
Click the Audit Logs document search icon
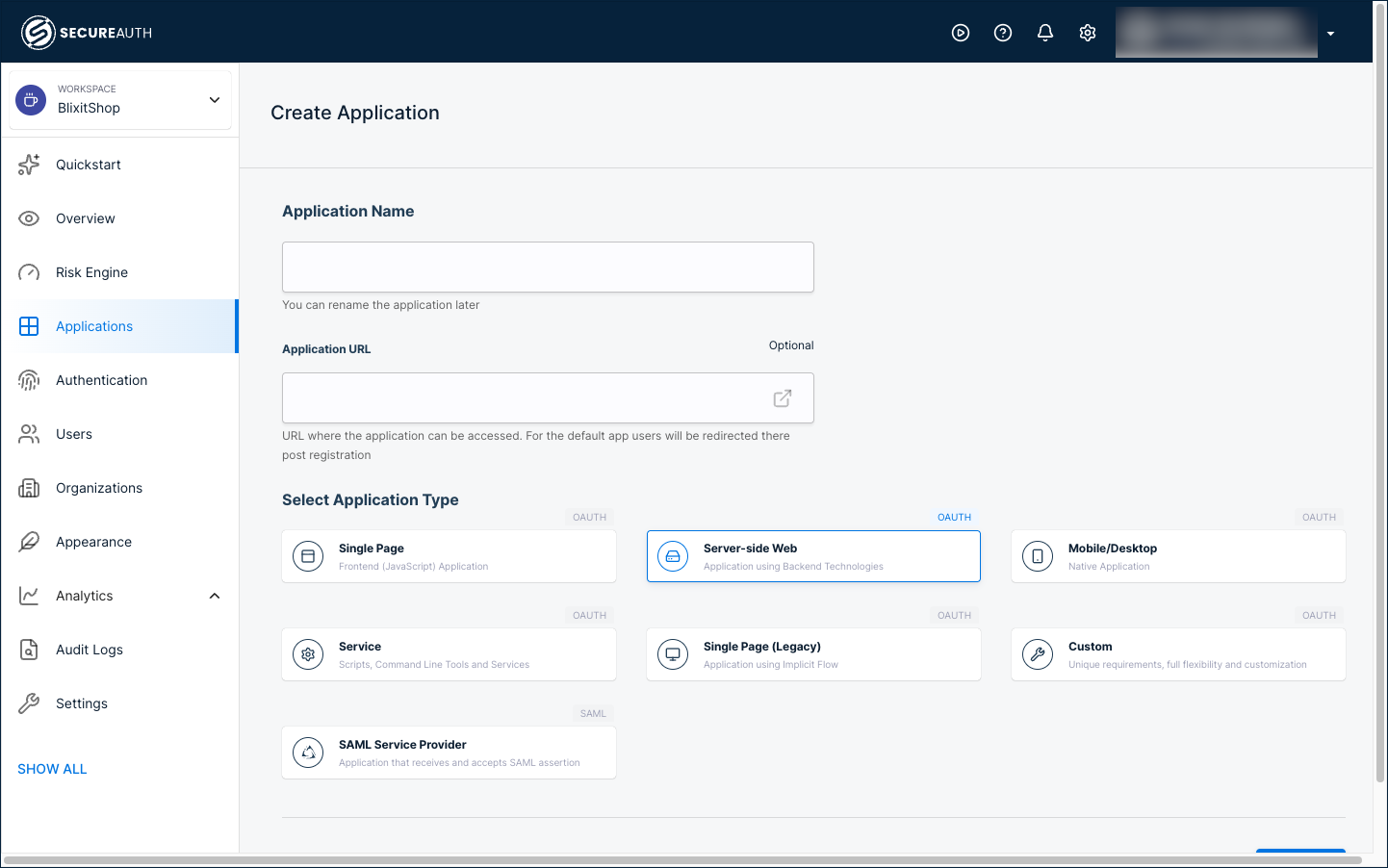tap(29, 650)
